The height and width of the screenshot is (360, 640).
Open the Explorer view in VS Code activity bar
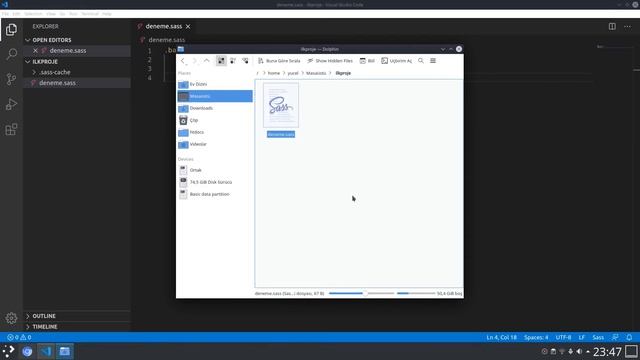11,29
